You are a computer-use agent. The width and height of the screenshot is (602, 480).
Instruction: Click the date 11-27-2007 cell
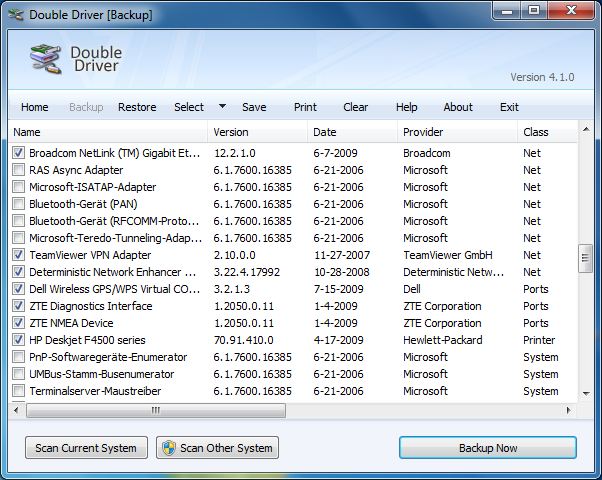(342, 255)
